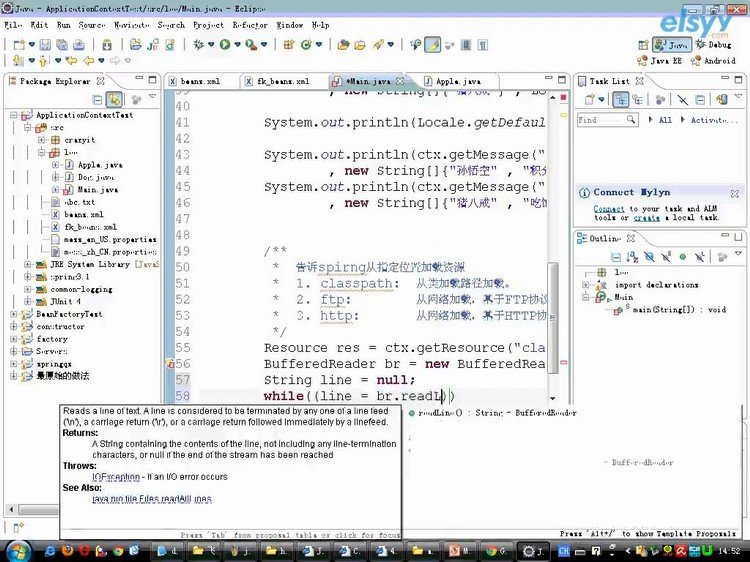Click New Task icon in Task List
This screenshot has height=562, width=750.
point(589,99)
